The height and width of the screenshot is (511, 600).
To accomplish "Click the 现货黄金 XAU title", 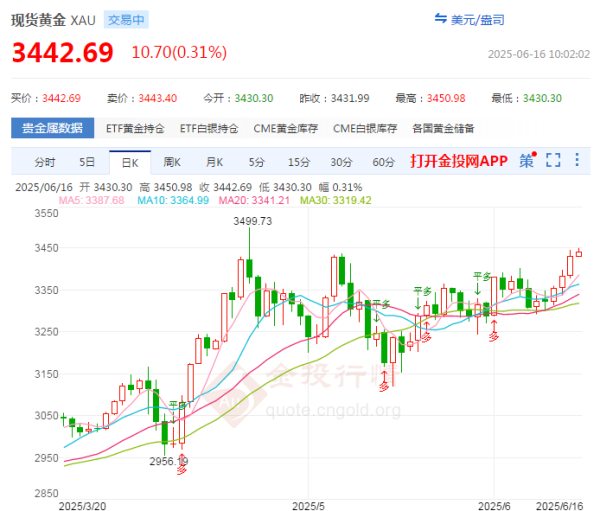I will pos(53,20).
